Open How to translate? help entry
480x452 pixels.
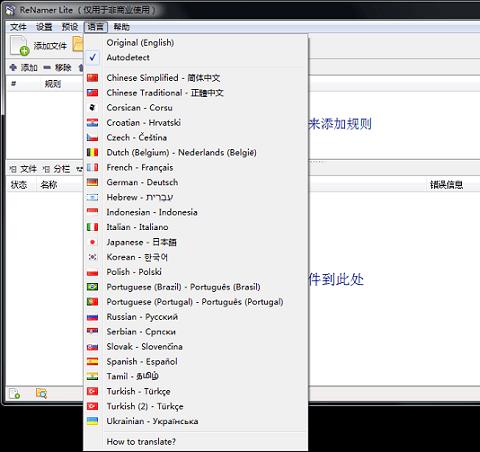196,442
